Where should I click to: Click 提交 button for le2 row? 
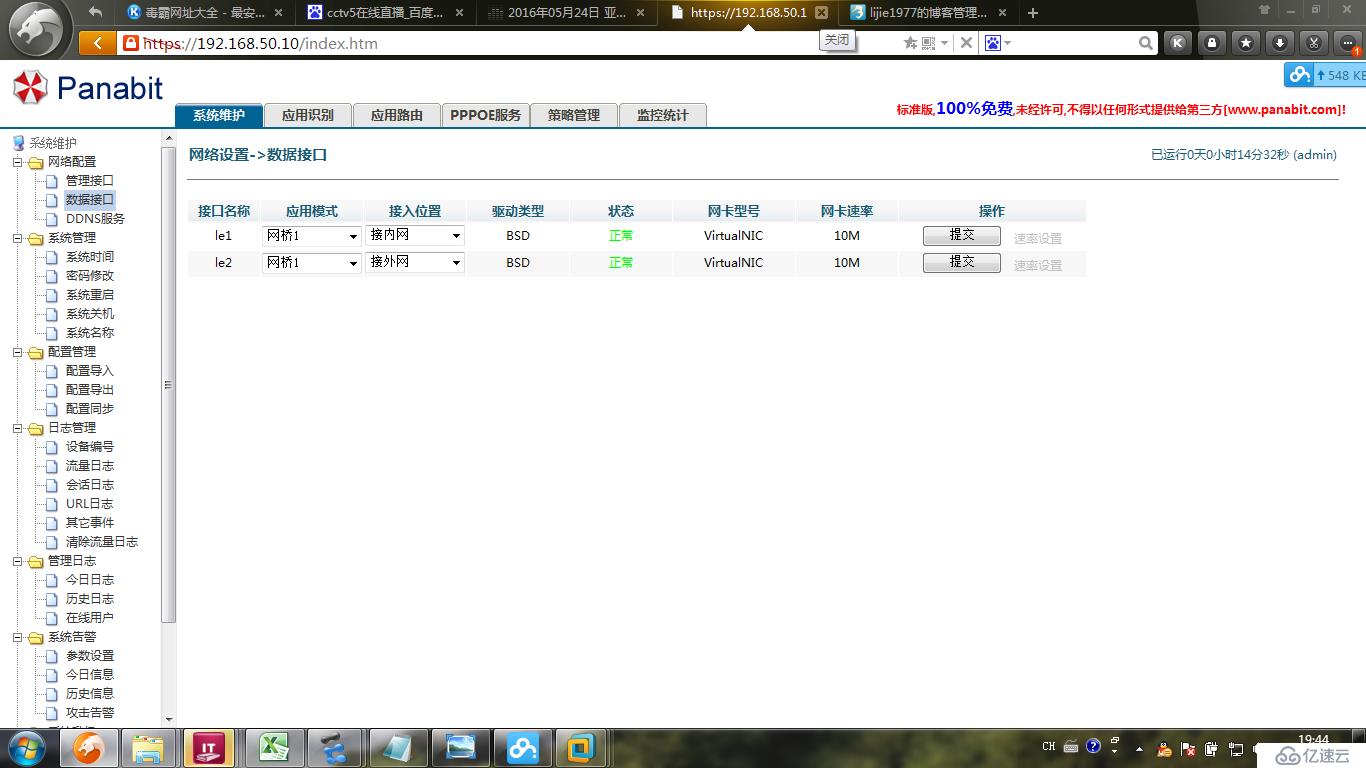click(961, 262)
